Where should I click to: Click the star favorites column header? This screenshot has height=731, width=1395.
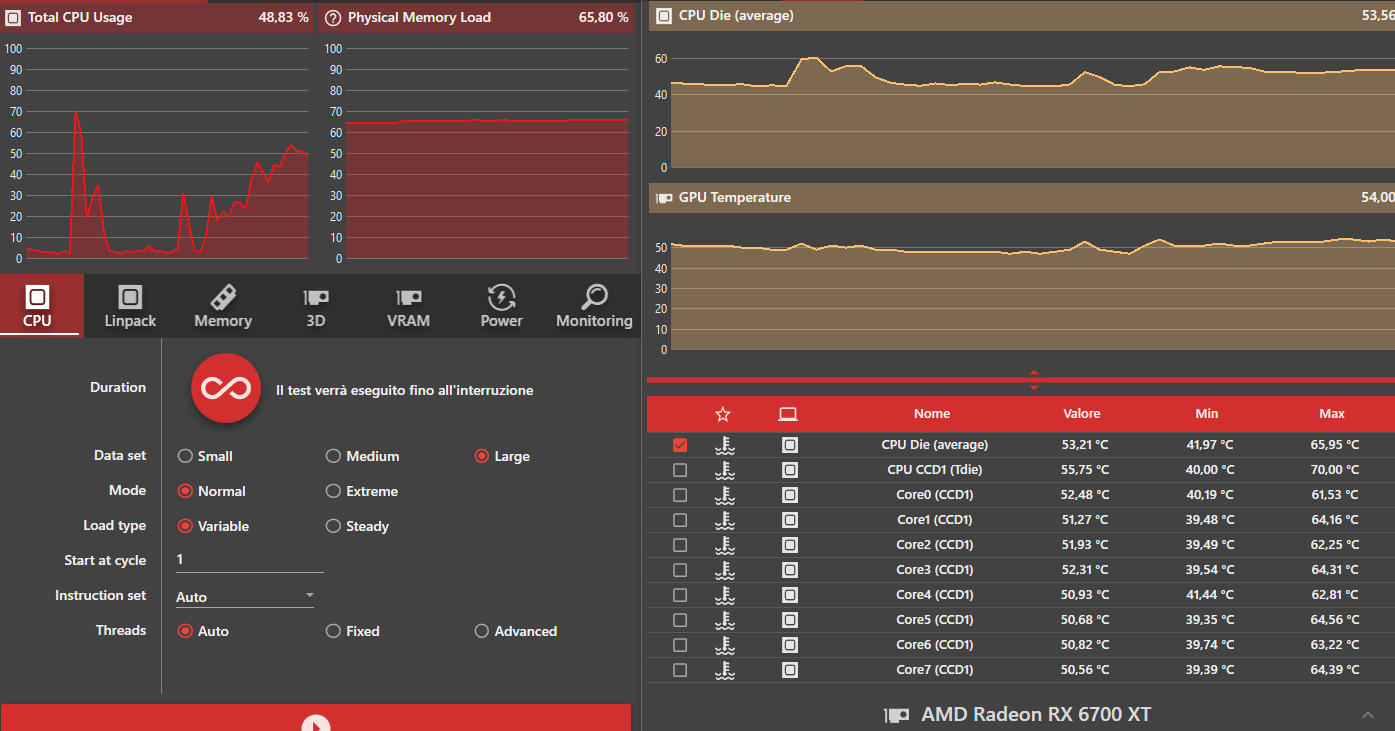[x=723, y=414]
